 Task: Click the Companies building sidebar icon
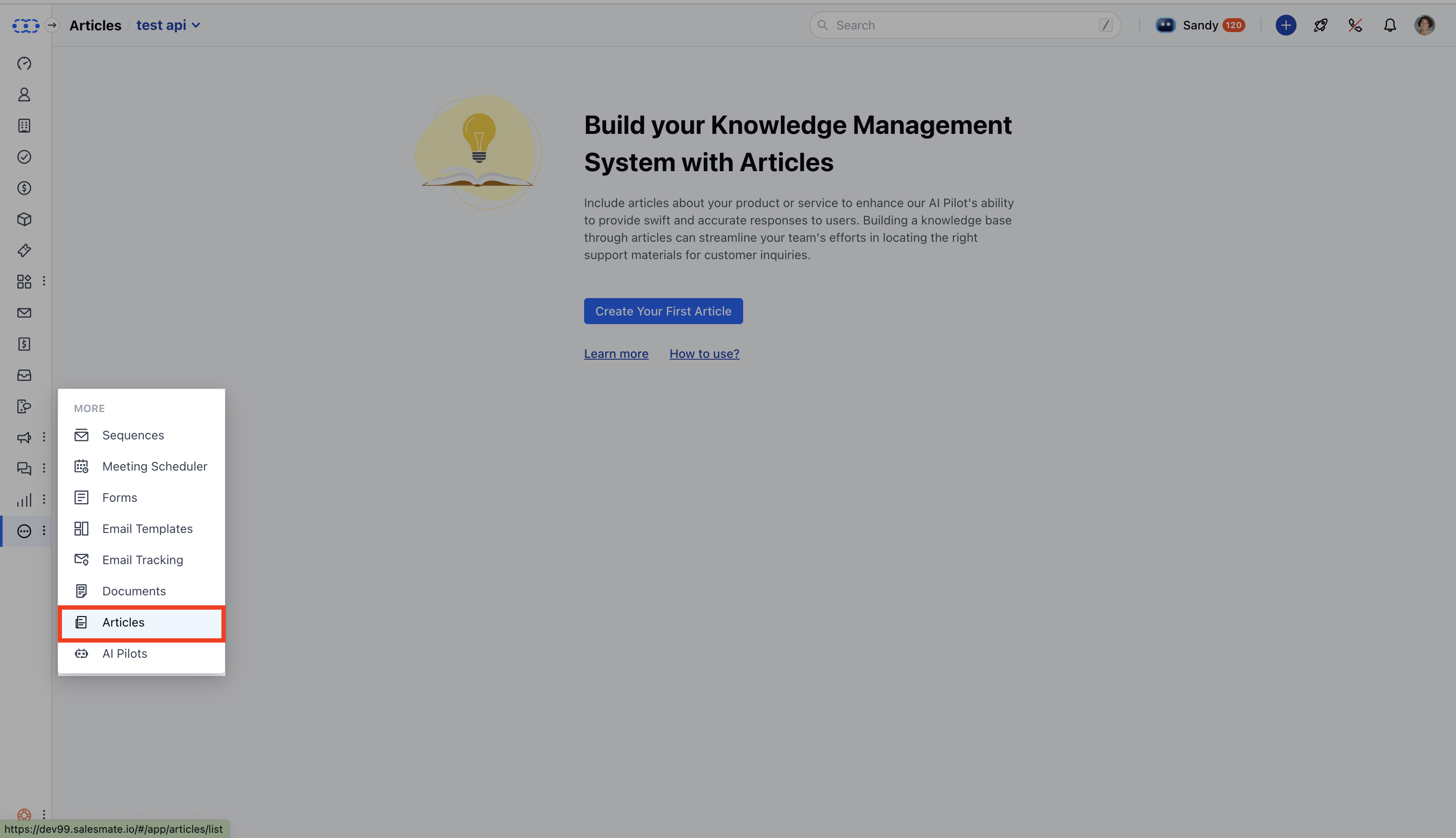[24, 126]
